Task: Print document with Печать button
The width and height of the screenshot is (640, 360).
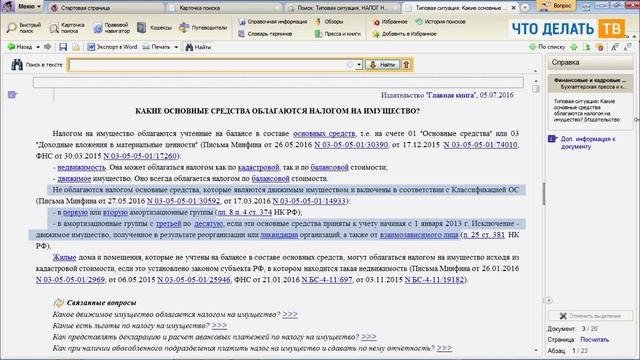Action: click(x=156, y=47)
